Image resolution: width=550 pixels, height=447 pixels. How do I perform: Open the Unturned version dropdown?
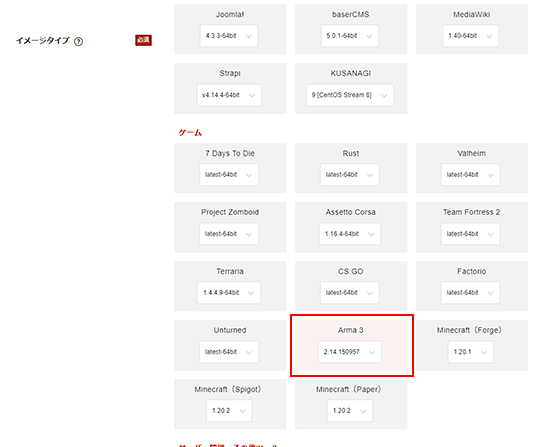click(229, 352)
